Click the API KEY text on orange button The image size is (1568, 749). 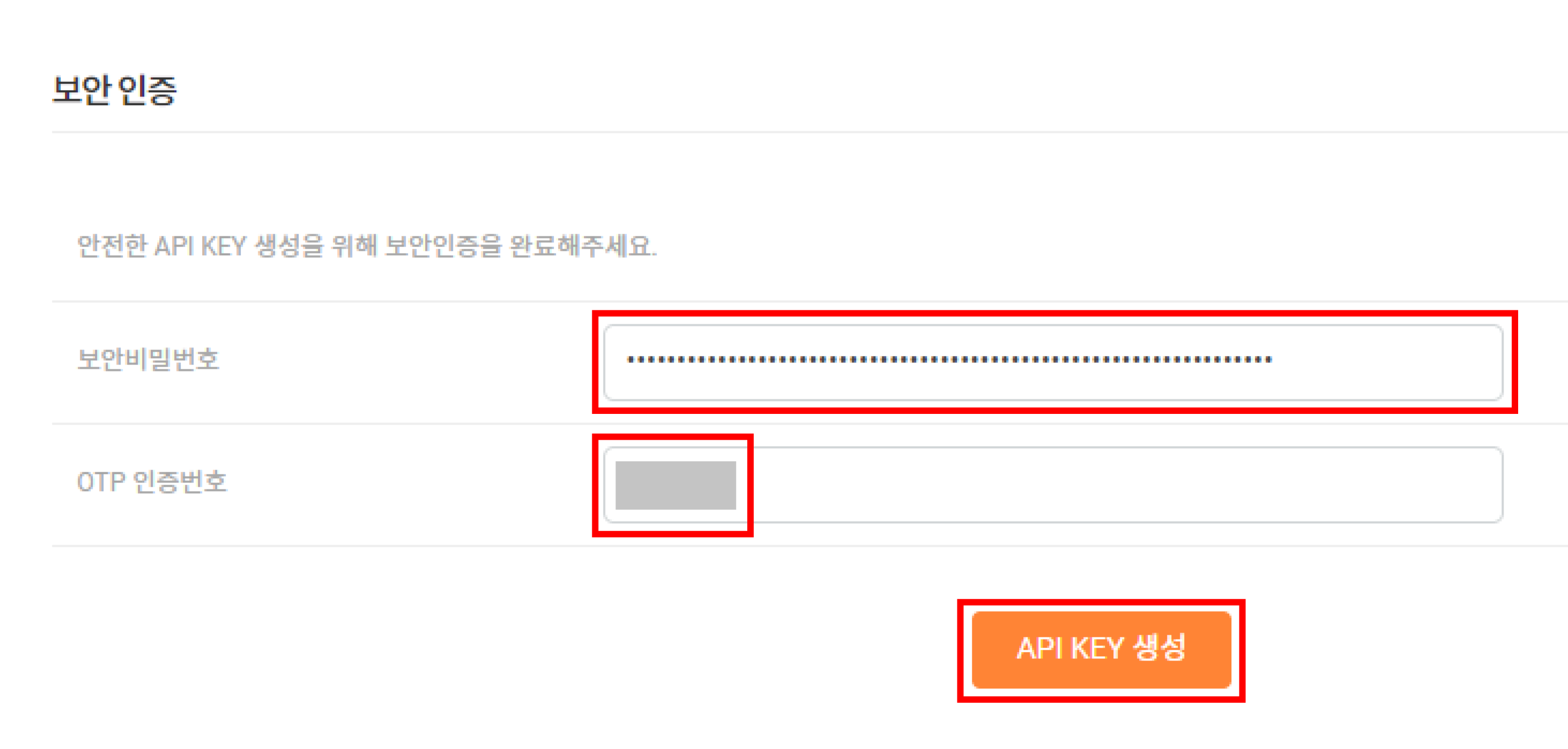[x=1069, y=649]
